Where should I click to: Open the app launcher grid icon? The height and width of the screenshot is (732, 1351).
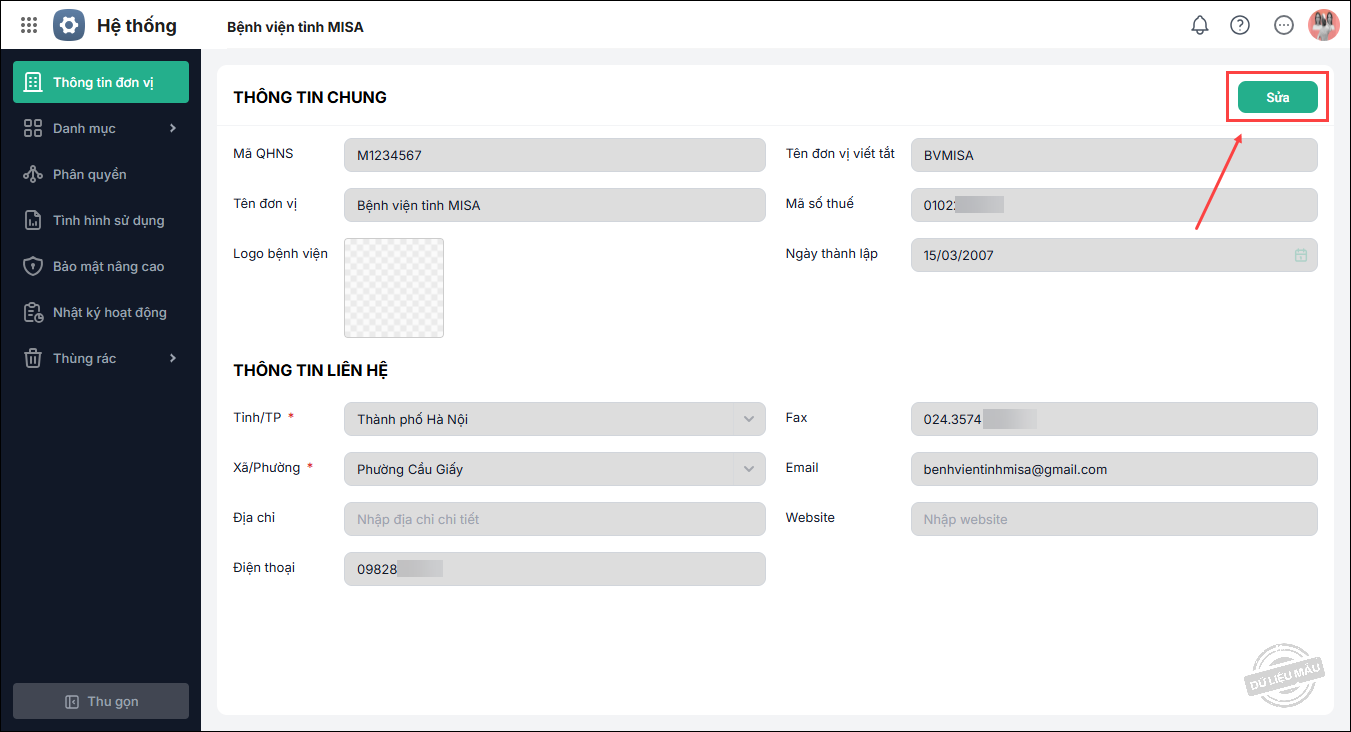29,26
